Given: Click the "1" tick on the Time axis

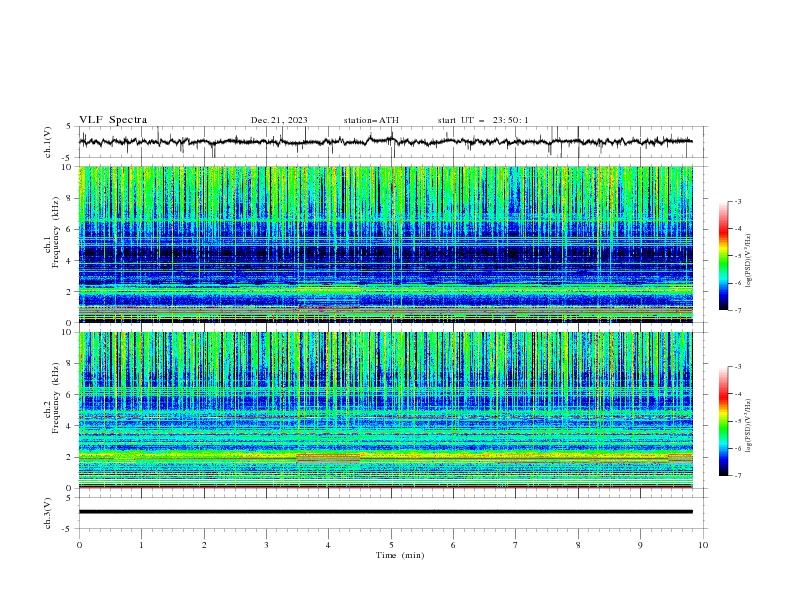Looking at the screenshot, I should coord(141,545).
